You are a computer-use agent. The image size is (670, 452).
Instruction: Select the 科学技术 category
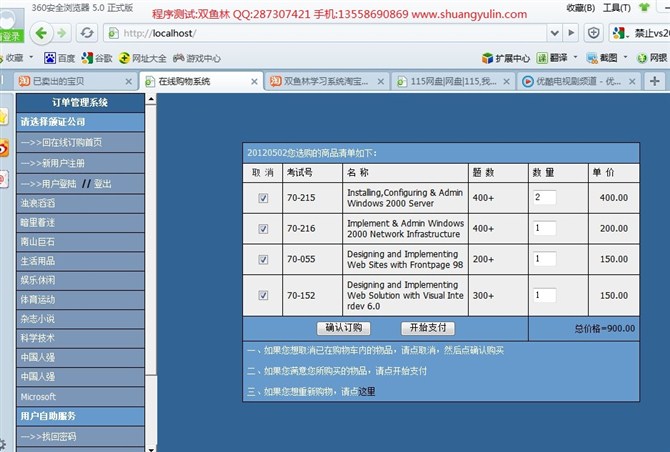(80, 338)
